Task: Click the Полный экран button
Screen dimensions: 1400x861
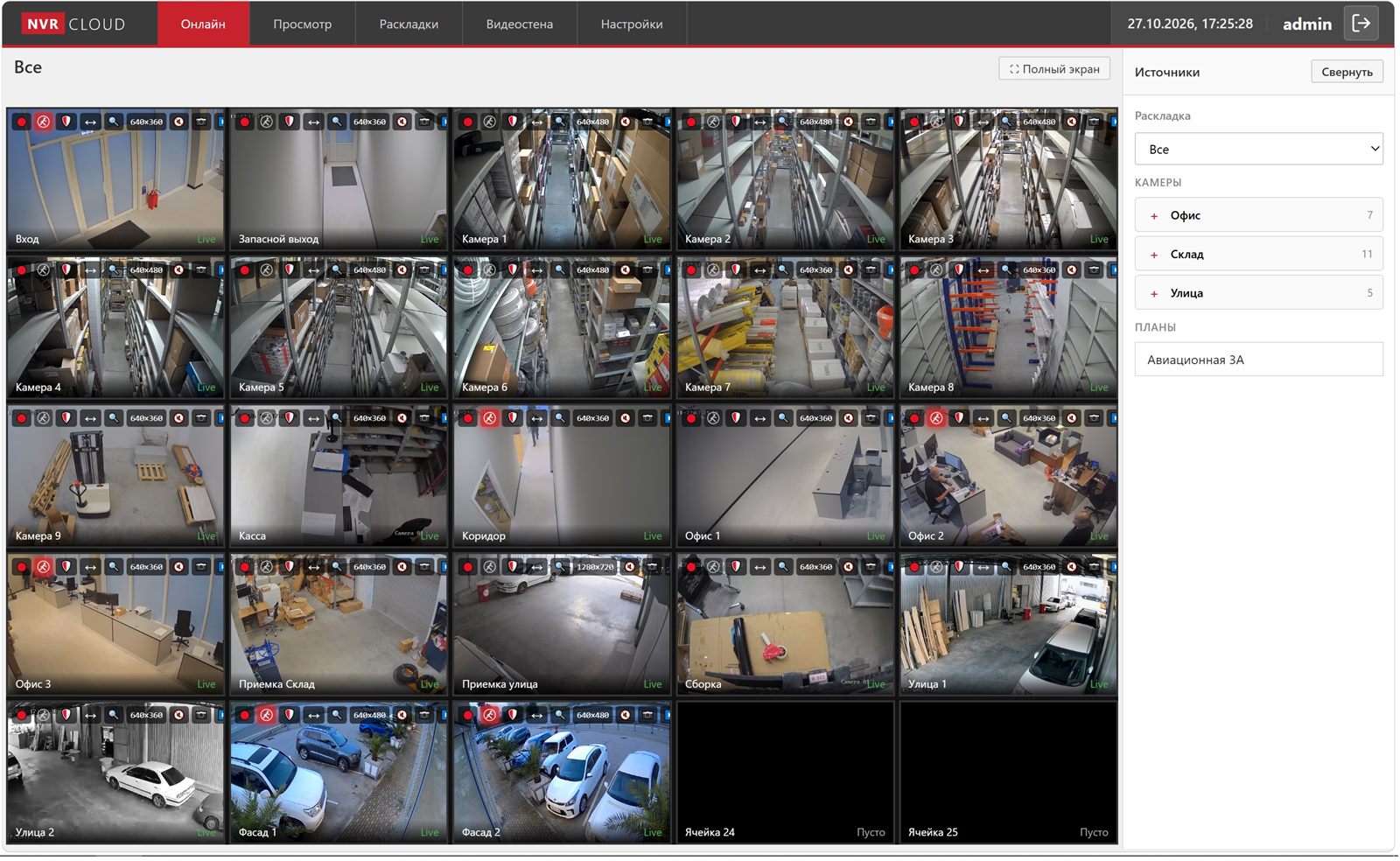Action: (1054, 69)
